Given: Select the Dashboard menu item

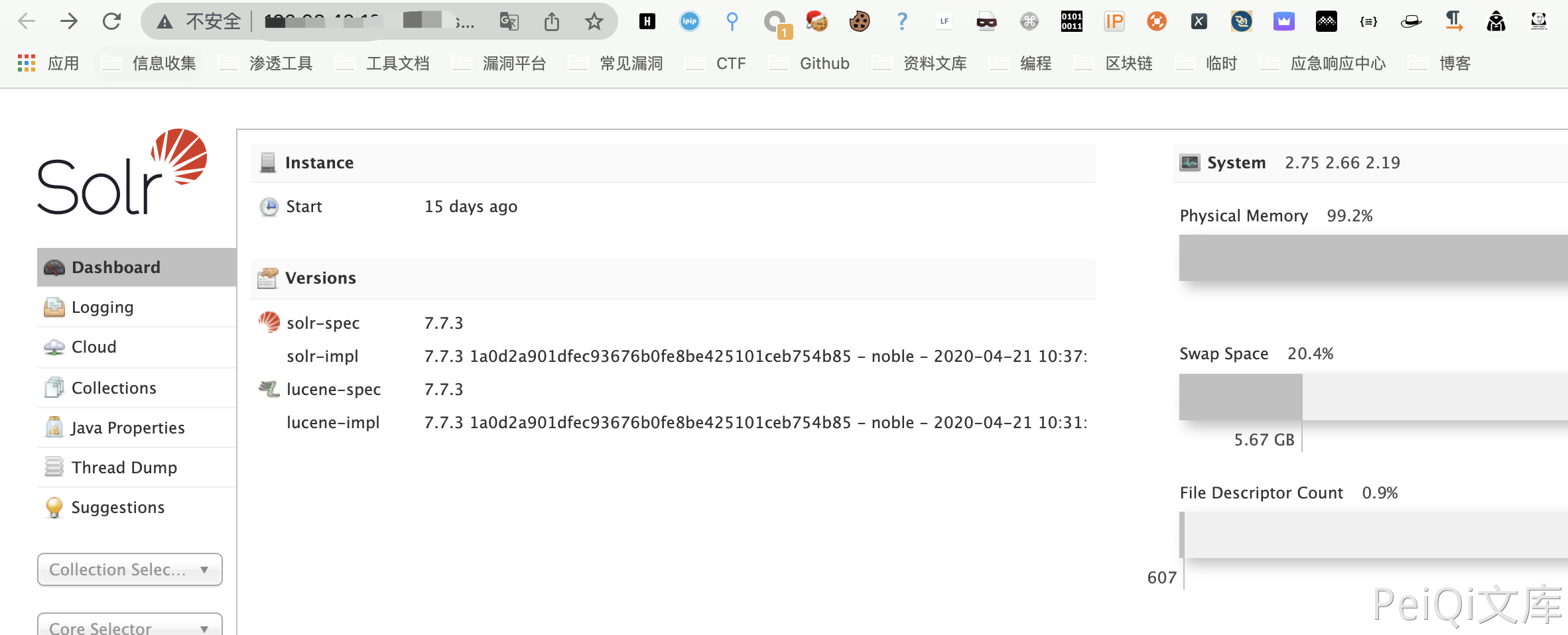Looking at the screenshot, I should [115, 267].
